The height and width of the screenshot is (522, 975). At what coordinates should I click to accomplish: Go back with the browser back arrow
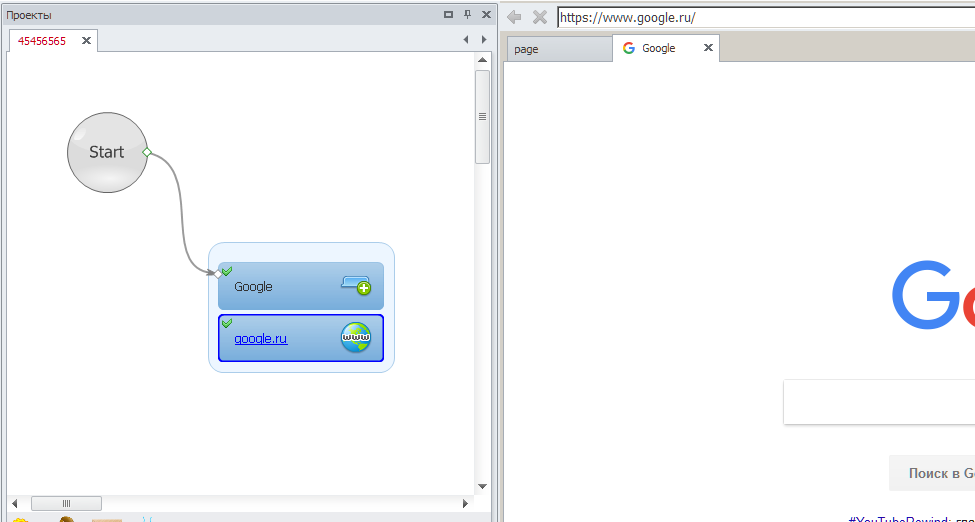514,17
